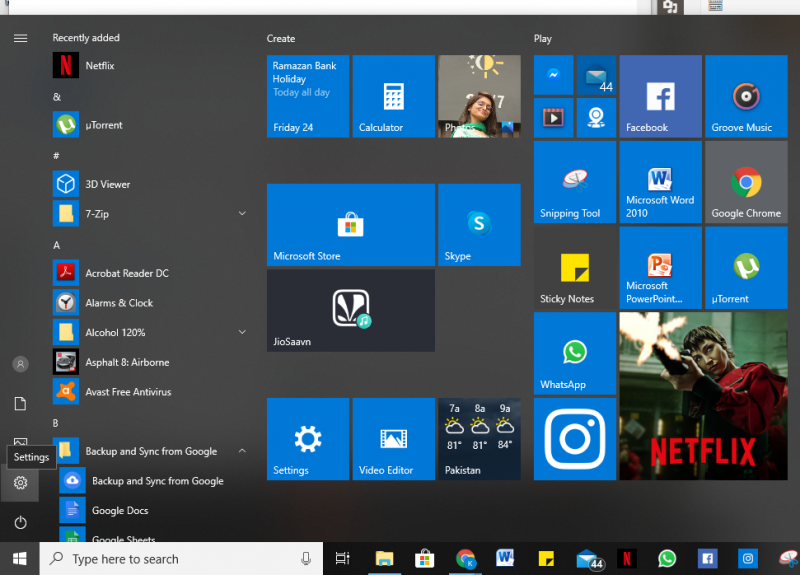Open the hamburger menu at top of Start
Image resolution: width=800 pixels, height=575 pixels.
(x=20, y=38)
